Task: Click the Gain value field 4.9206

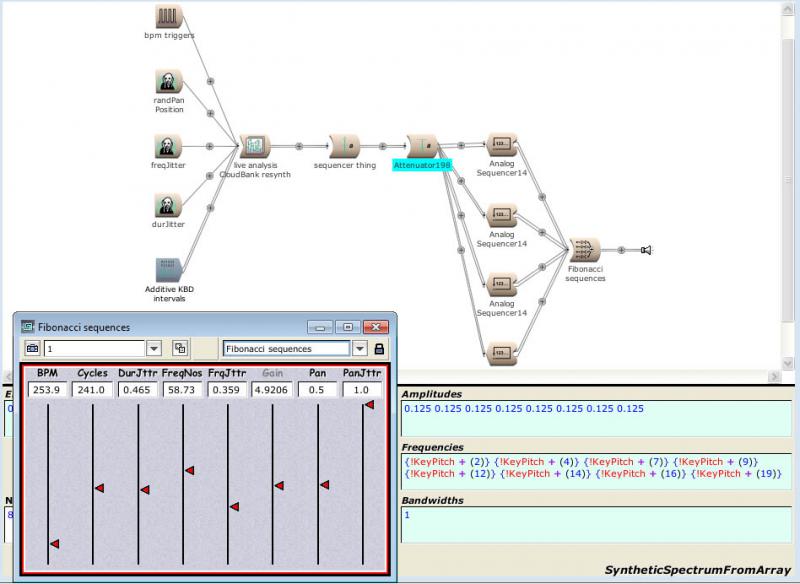Action: click(x=272, y=390)
